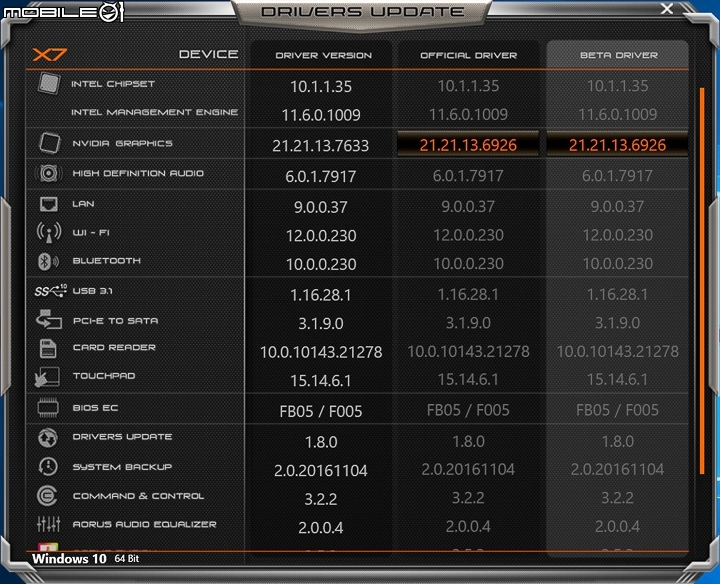Screen dimensions: 720x584
Task: Click beta Drivers Update version 1.8.0
Action: coord(618,441)
